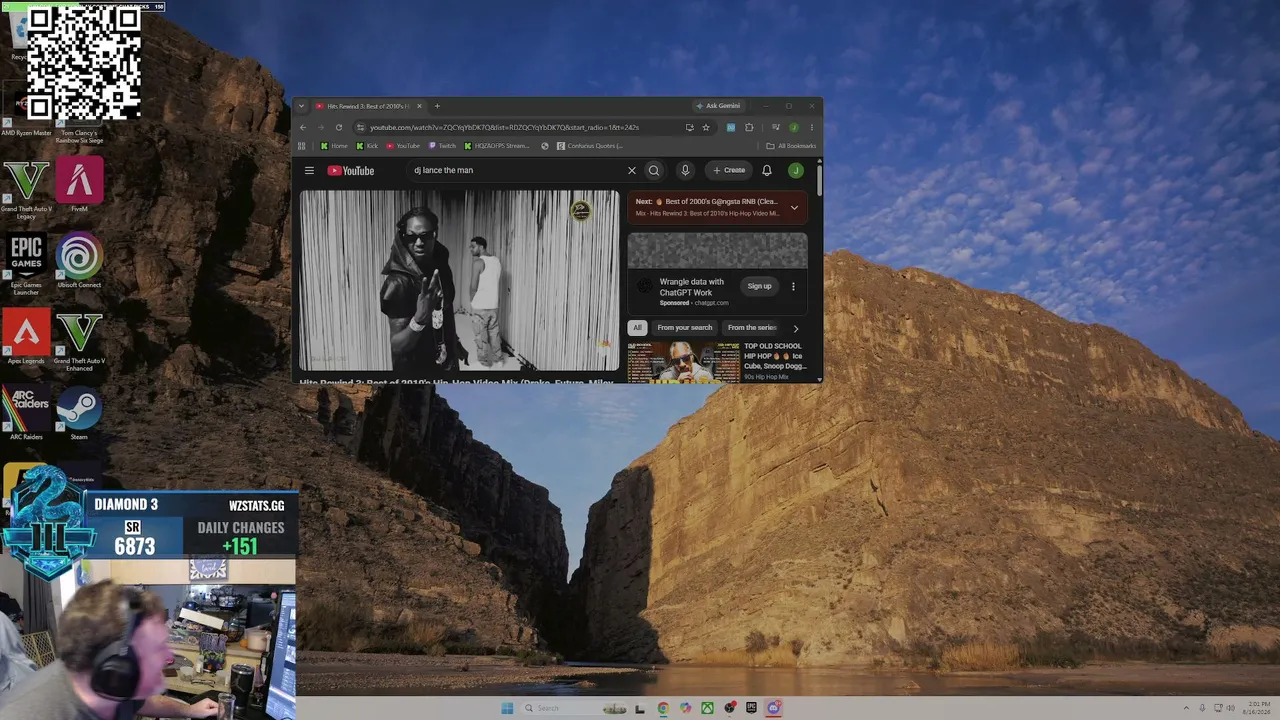Viewport: 1280px width, 720px height.
Task: Open the Top Old School Hip Hop thumbnail
Action: pyautogui.click(x=684, y=362)
